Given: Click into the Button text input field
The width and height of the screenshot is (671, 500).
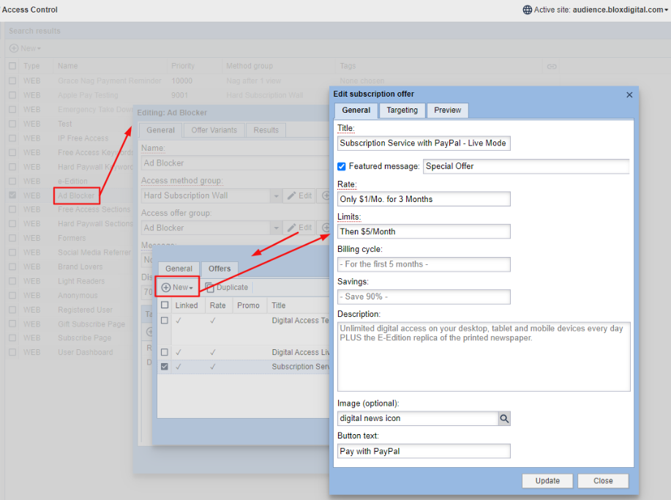Looking at the screenshot, I should tap(423, 451).
